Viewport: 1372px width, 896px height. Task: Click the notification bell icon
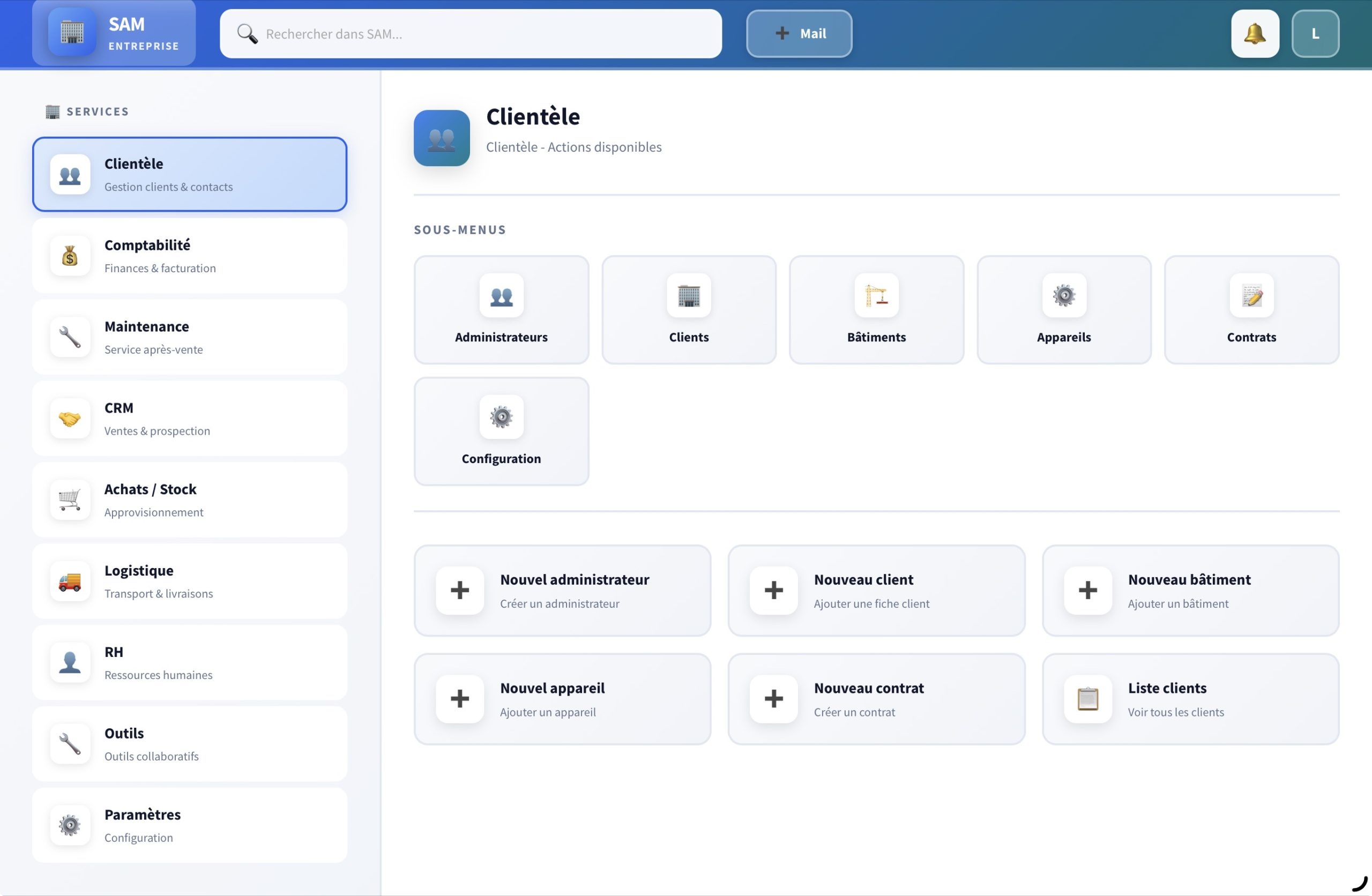coord(1255,33)
